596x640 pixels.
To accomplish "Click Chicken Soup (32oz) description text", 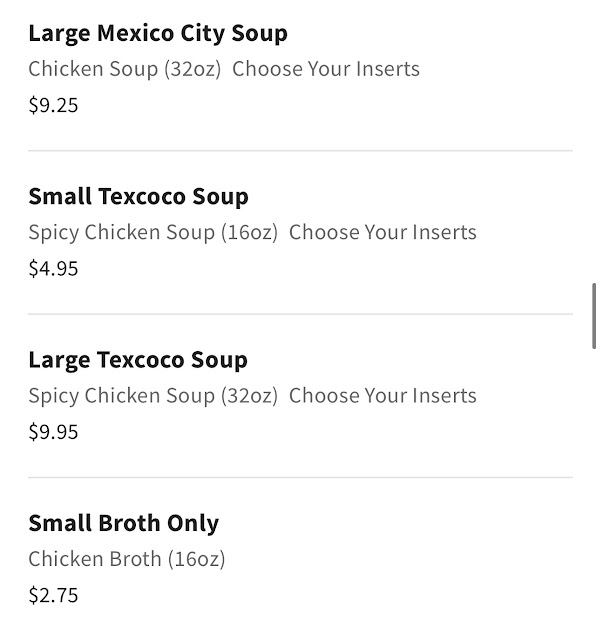I will coord(125,69).
